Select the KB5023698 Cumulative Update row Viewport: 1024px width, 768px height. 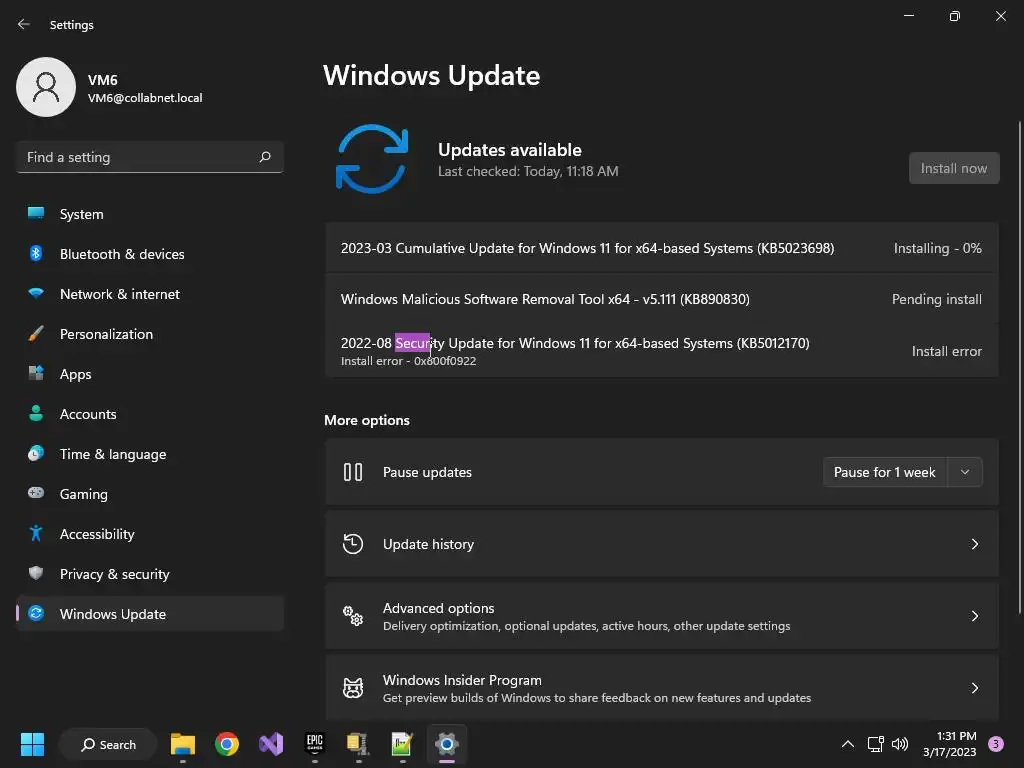(x=662, y=248)
